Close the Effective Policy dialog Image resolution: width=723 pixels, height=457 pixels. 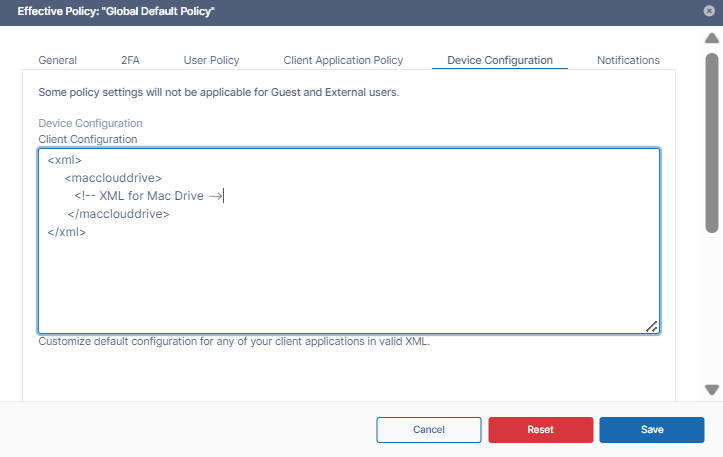tap(709, 11)
